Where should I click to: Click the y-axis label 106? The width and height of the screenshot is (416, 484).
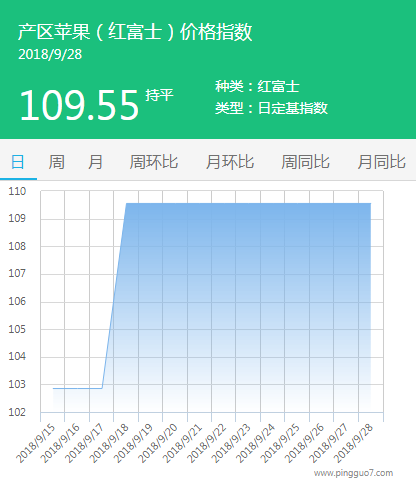click(17, 301)
